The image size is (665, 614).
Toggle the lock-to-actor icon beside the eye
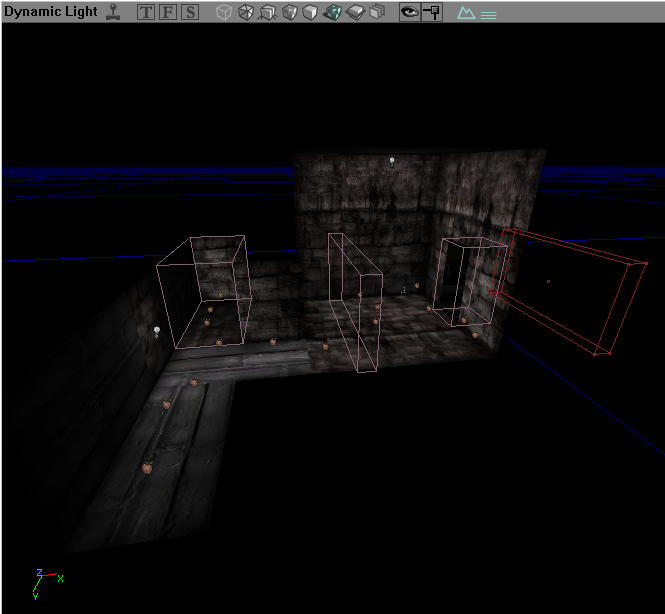click(432, 13)
